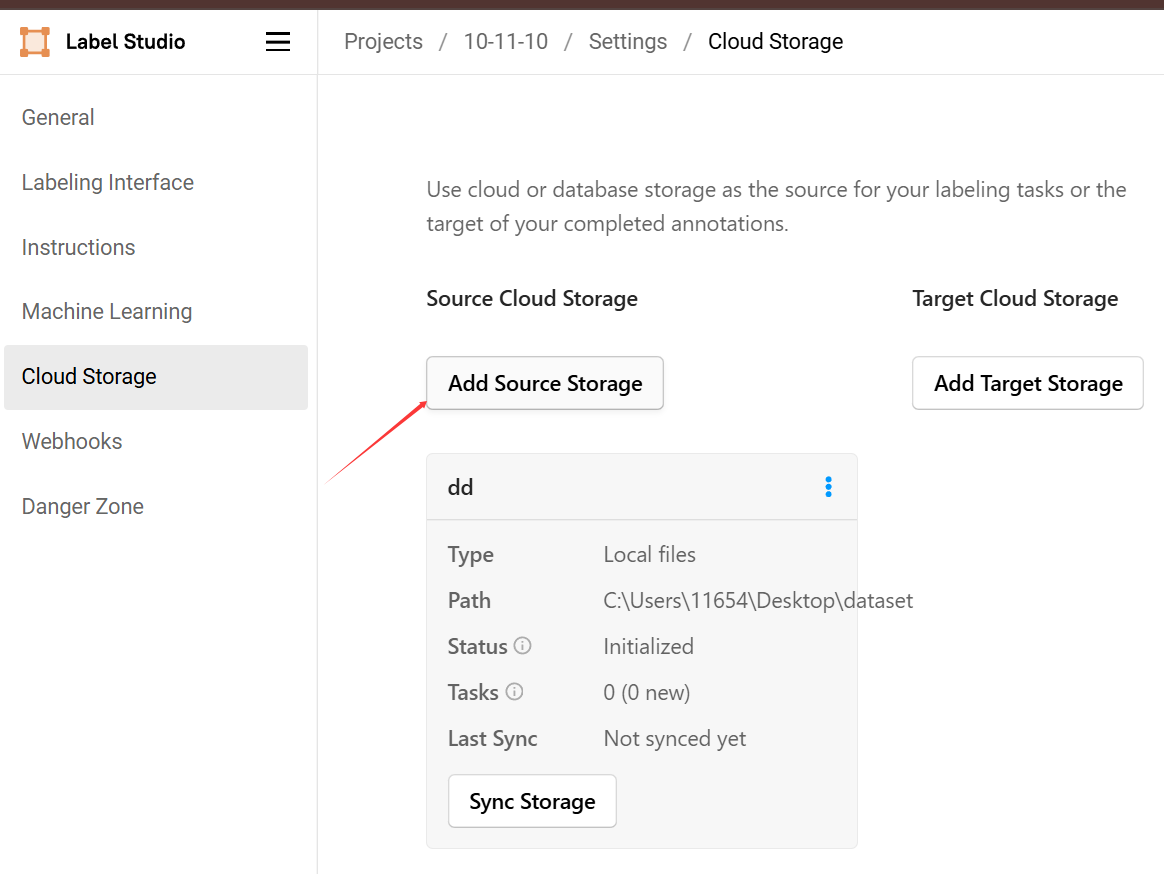Select the Cloud Storage sidebar item
This screenshot has width=1164, height=874.
(156, 377)
